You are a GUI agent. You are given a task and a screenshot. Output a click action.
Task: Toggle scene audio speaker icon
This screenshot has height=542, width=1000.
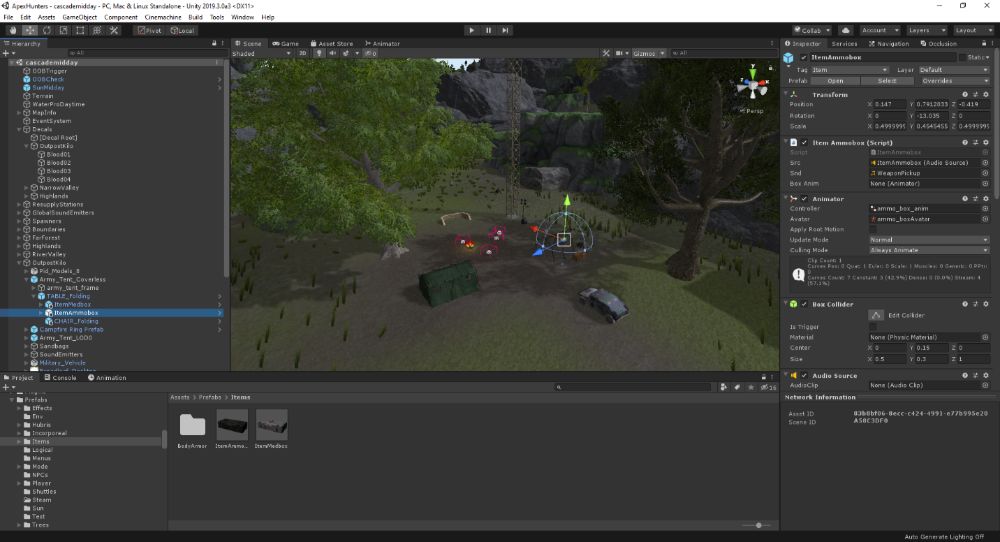tap(332, 54)
